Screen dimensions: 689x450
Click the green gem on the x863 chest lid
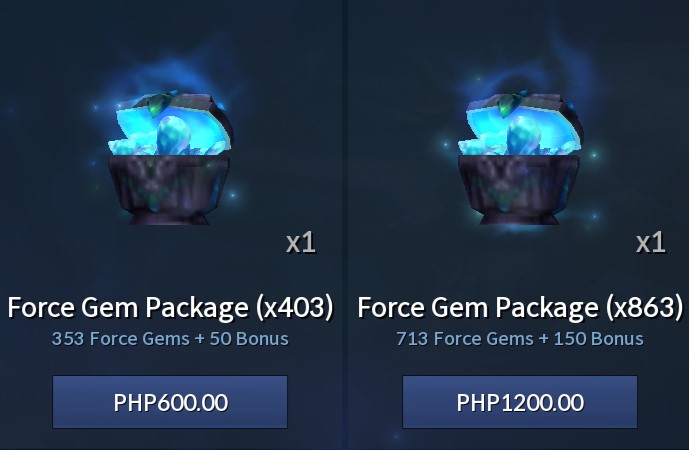tap(507, 105)
